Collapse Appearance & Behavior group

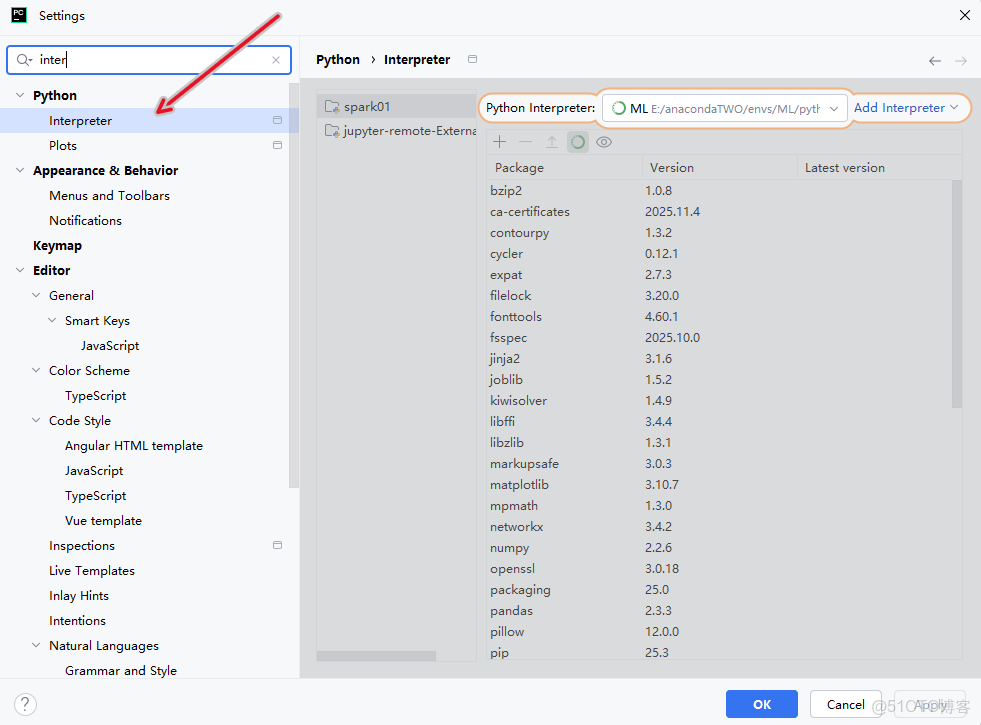(20, 170)
